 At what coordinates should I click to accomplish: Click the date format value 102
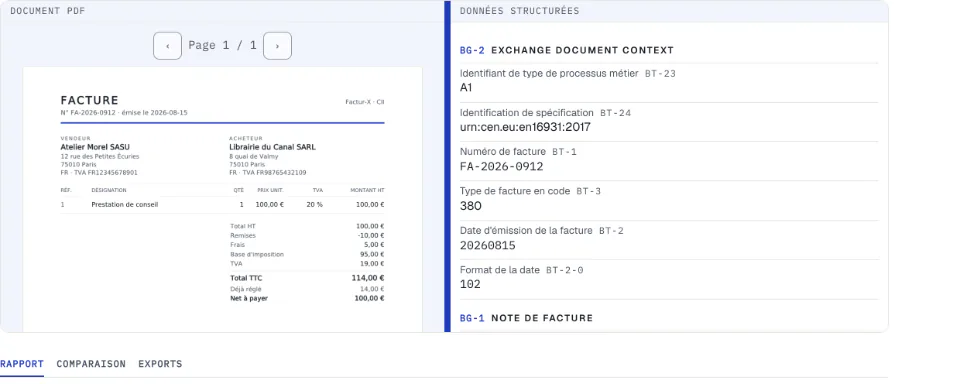pyautogui.click(x=470, y=284)
